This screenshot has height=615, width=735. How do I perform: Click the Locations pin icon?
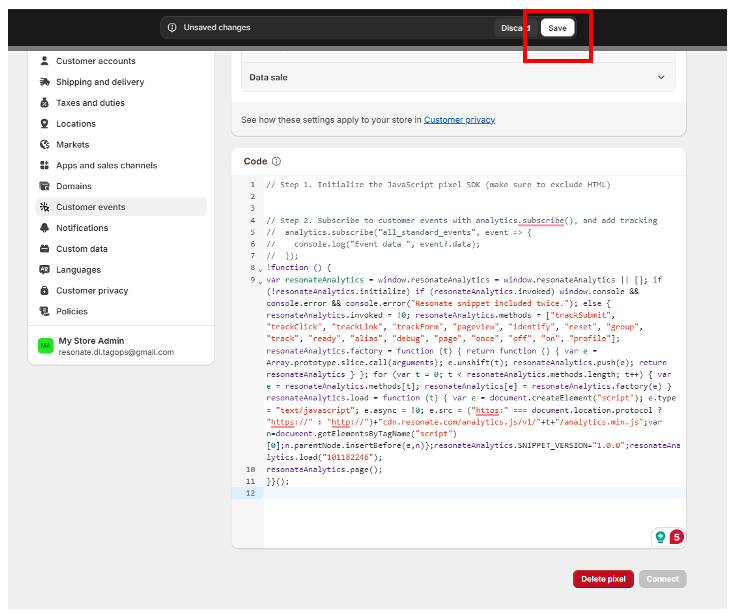point(45,124)
